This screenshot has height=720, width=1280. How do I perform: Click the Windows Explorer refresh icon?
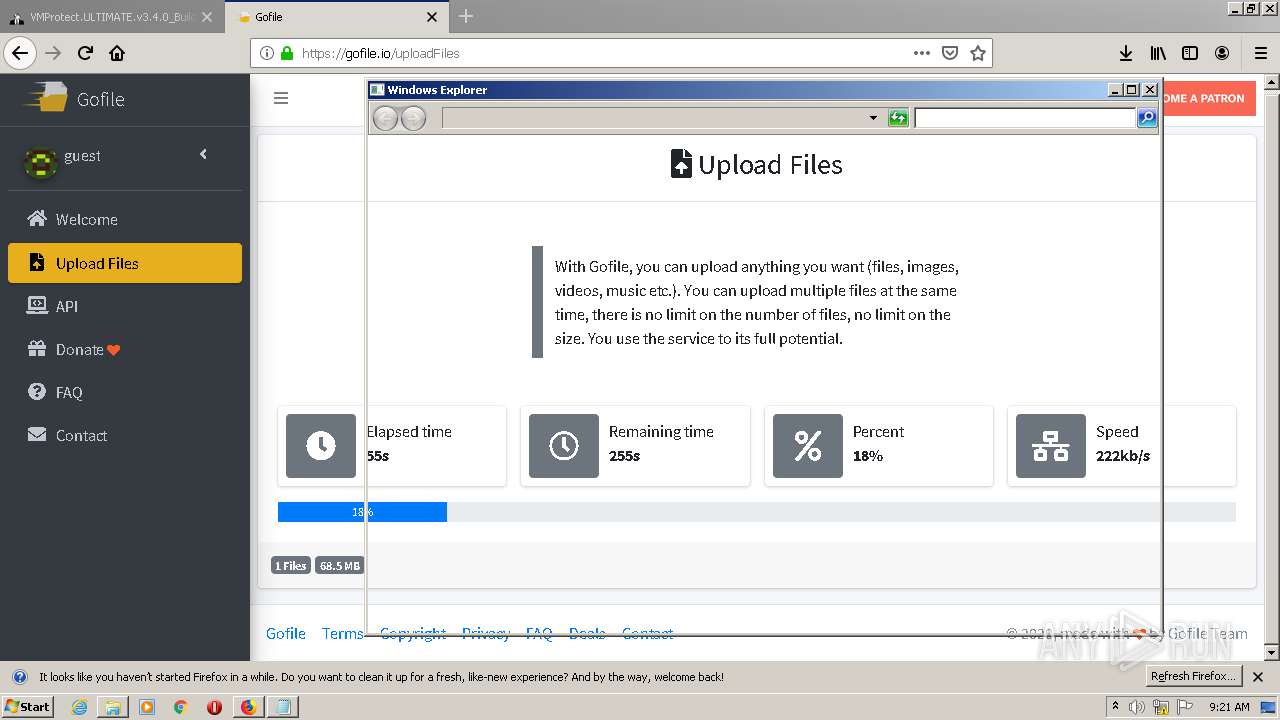click(898, 118)
